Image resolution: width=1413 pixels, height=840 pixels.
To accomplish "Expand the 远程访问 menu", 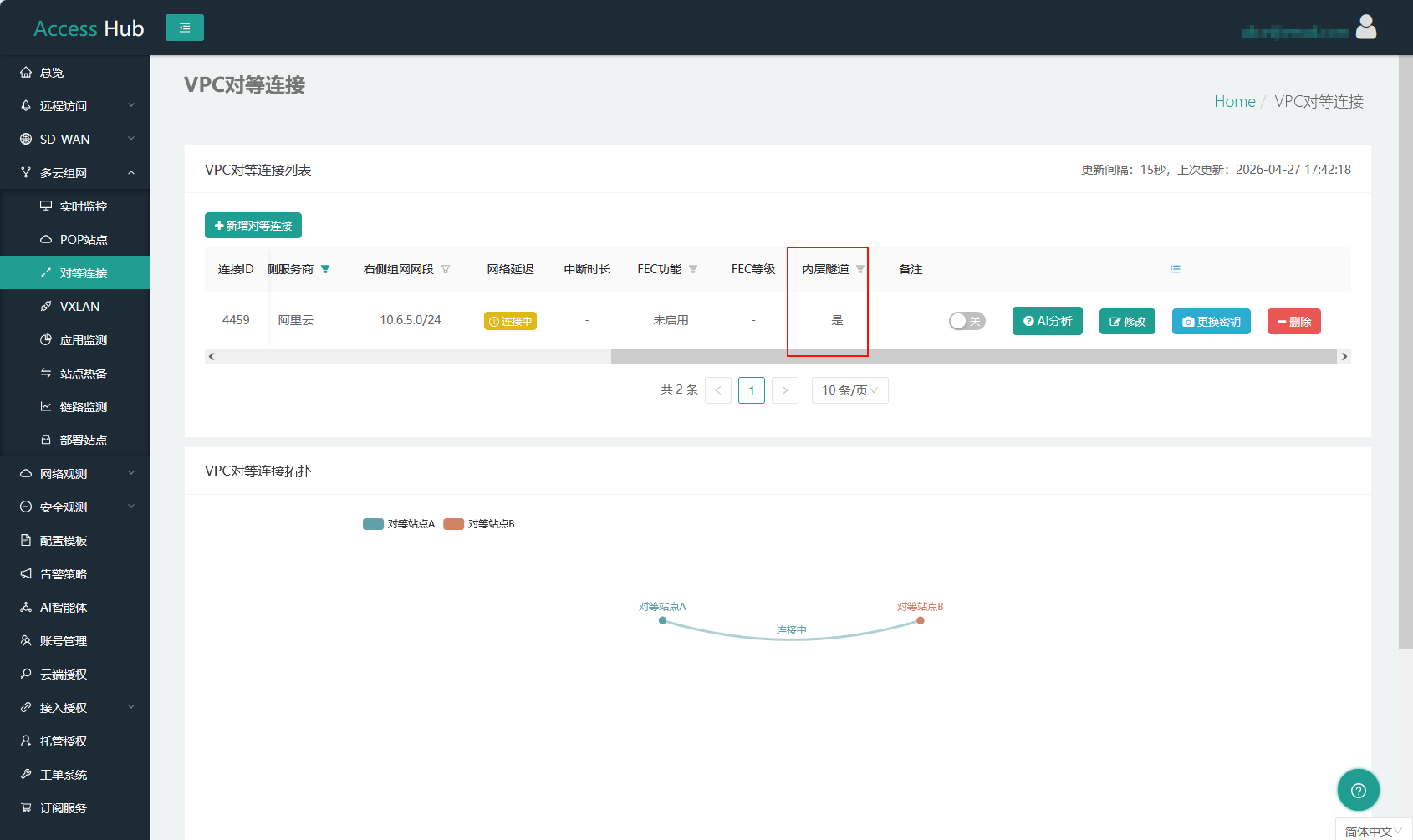I will tap(75, 106).
